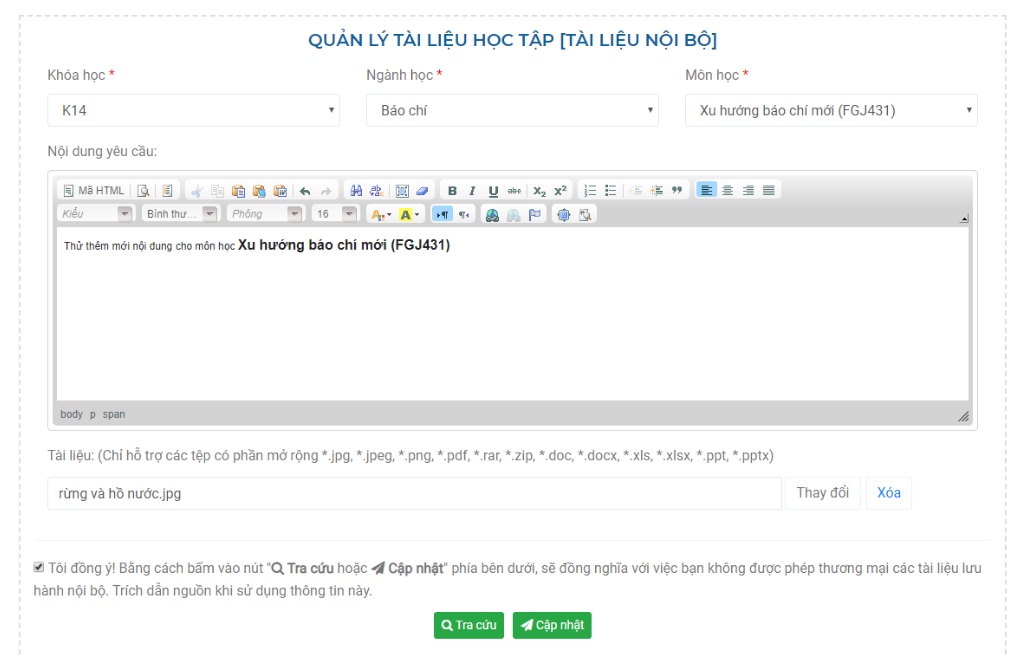Click the Bold formatting icon

(x=452, y=191)
